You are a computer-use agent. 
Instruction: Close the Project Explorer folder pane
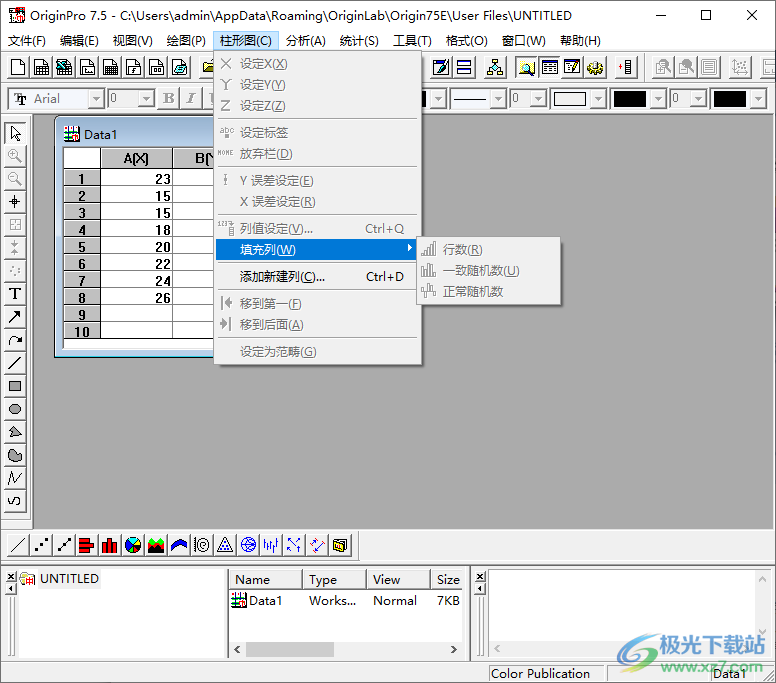coord(11,577)
